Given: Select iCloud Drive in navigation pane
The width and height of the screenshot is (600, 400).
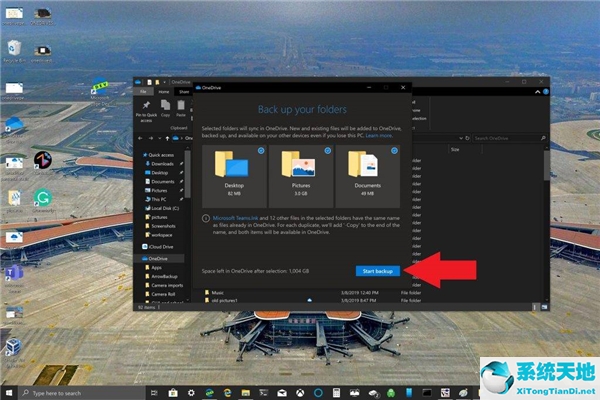Looking at the screenshot, I should [x=158, y=247].
